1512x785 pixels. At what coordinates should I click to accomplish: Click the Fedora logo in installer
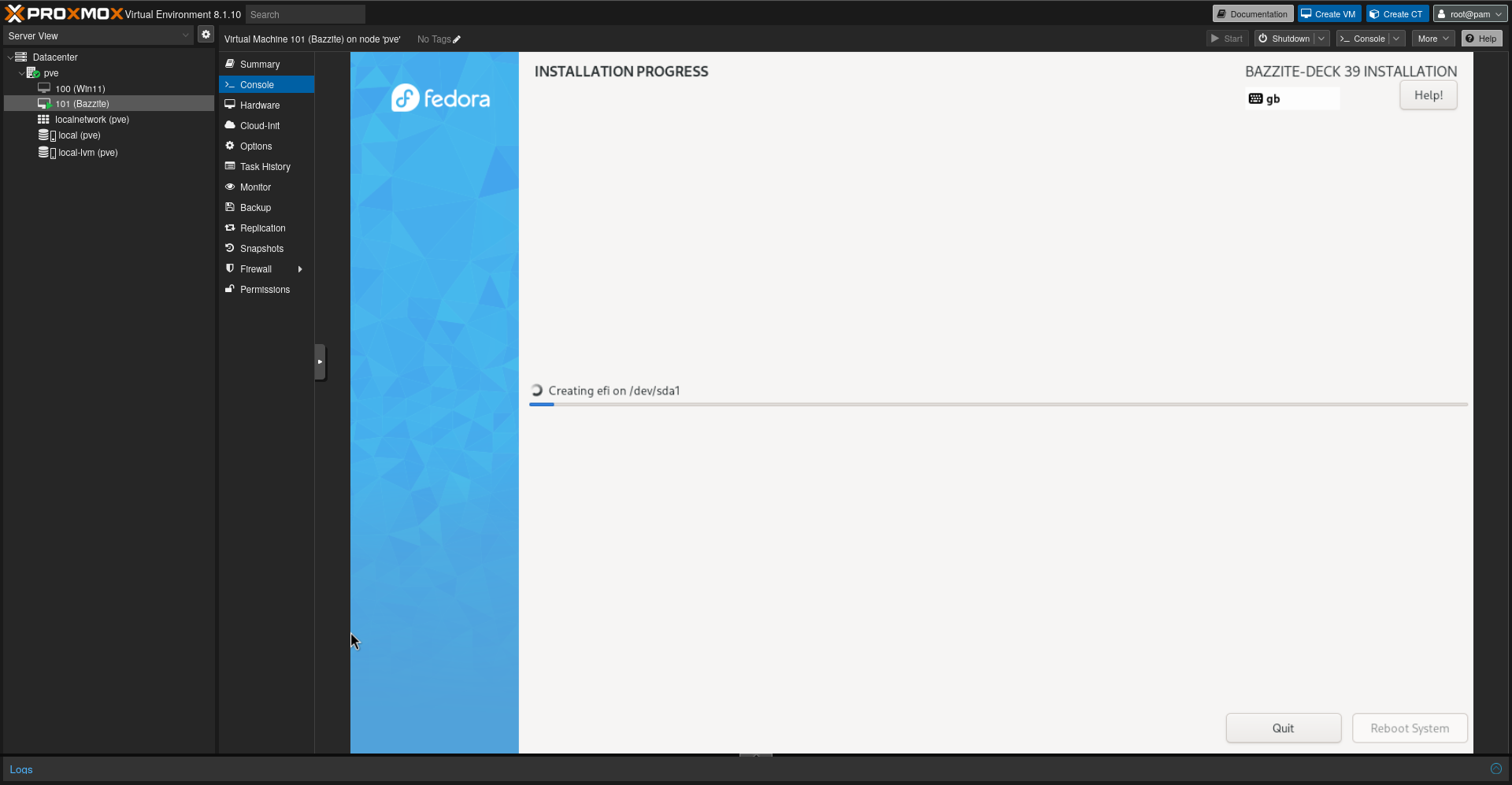coord(440,98)
